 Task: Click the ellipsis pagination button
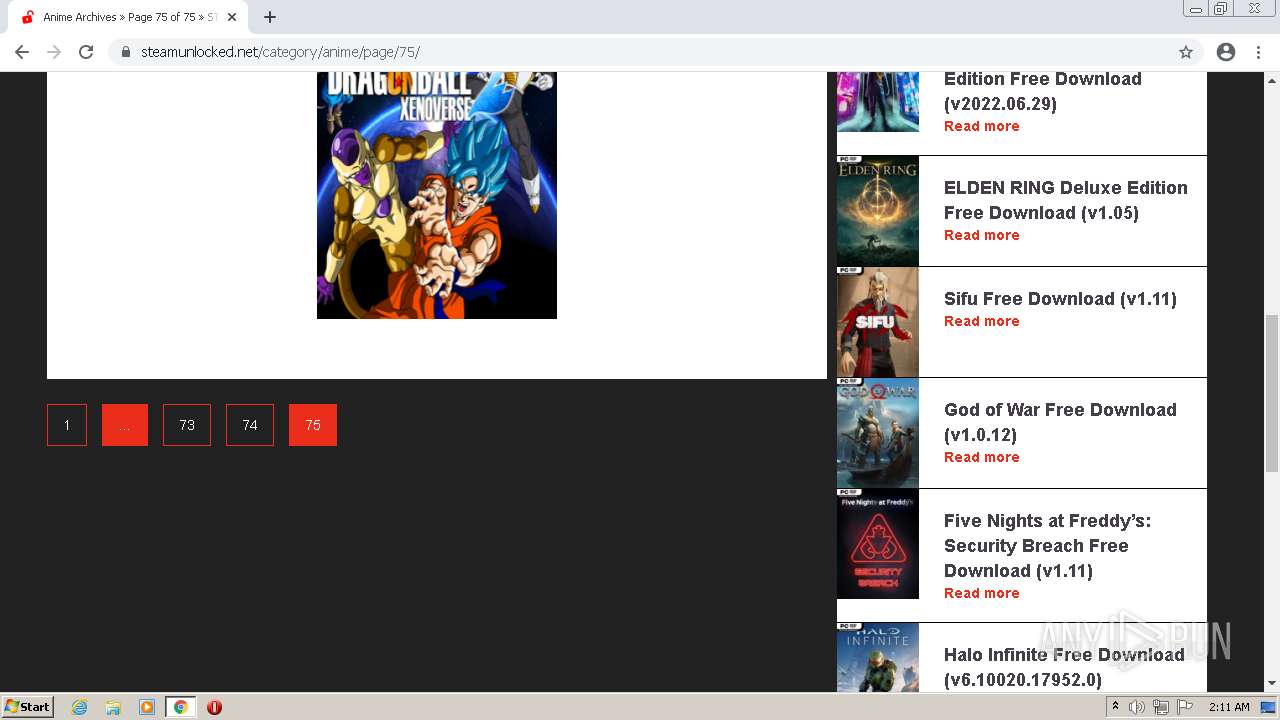(x=125, y=425)
